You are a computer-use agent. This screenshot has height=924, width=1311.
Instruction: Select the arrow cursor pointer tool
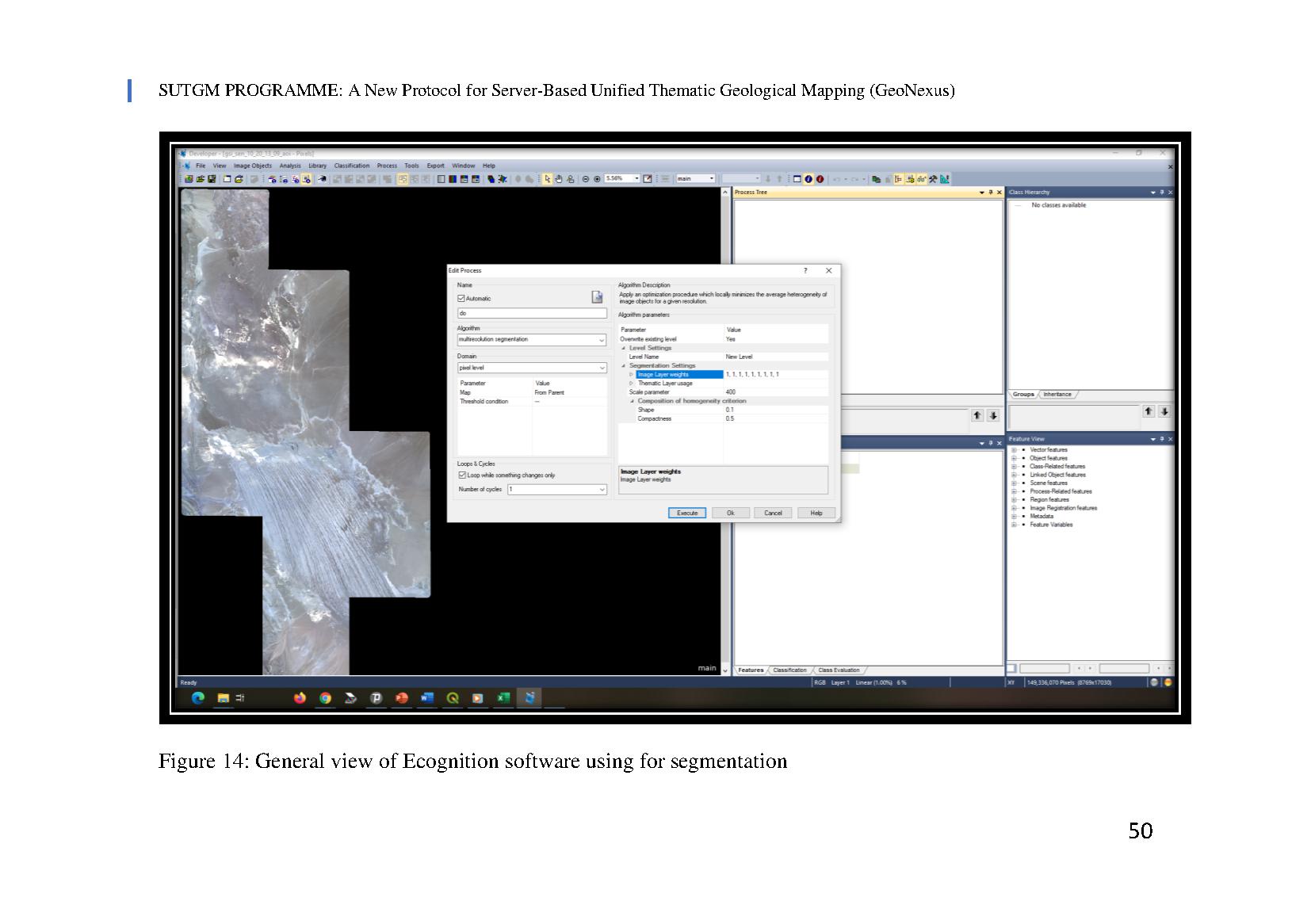(547, 179)
